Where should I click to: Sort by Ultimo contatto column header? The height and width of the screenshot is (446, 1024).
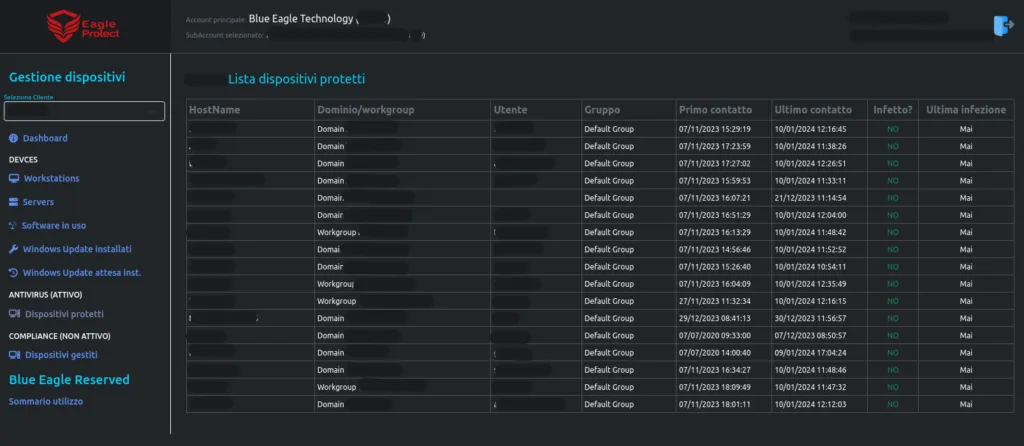point(813,110)
